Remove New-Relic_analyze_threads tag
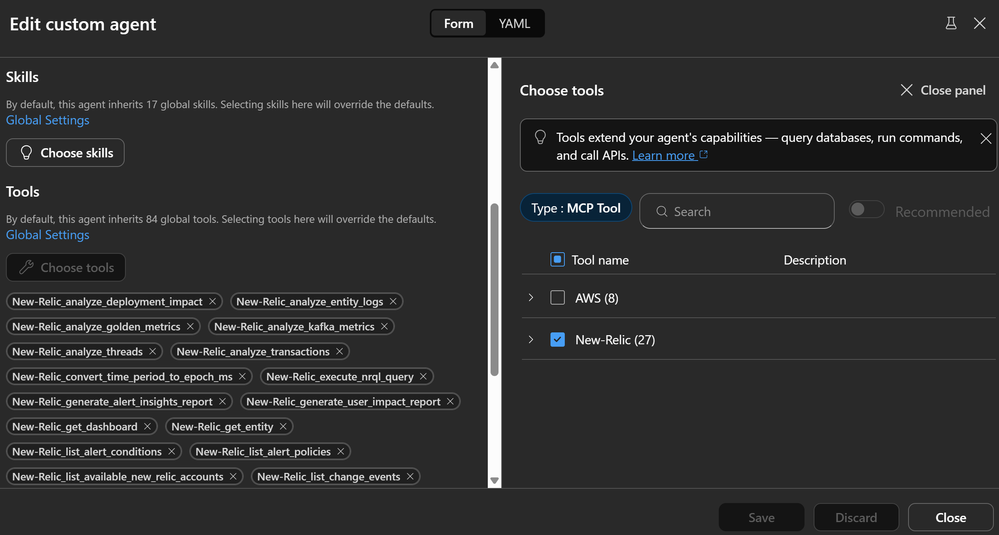999x535 pixels. [x=153, y=352]
